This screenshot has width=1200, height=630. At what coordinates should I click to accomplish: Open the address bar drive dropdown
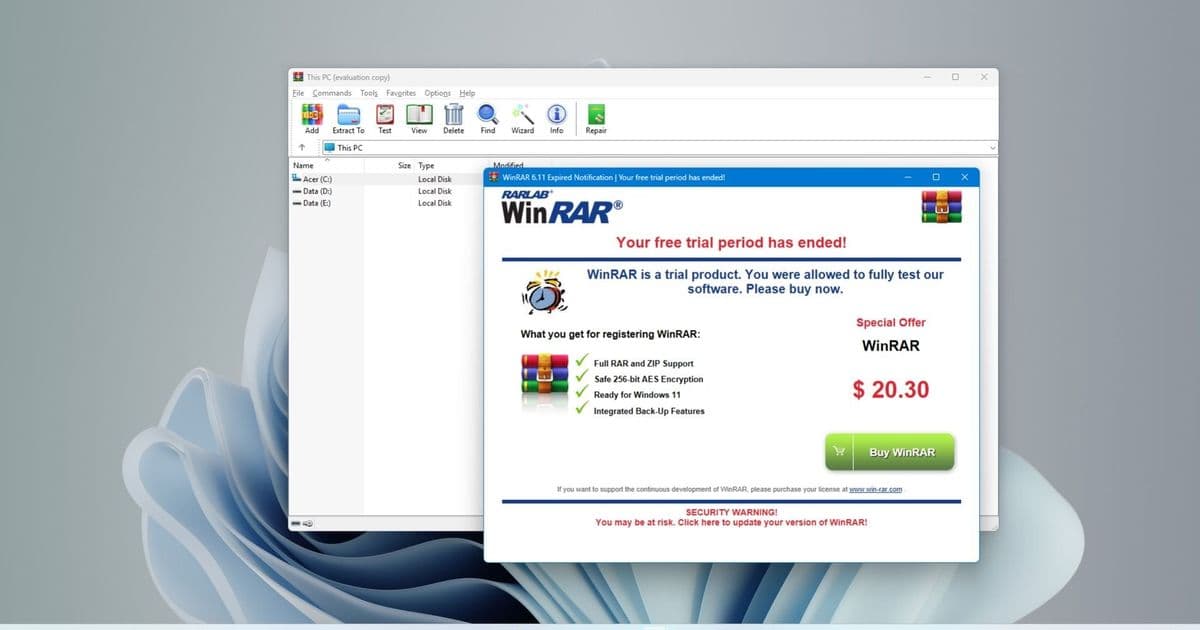pyautogui.click(x=993, y=147)
